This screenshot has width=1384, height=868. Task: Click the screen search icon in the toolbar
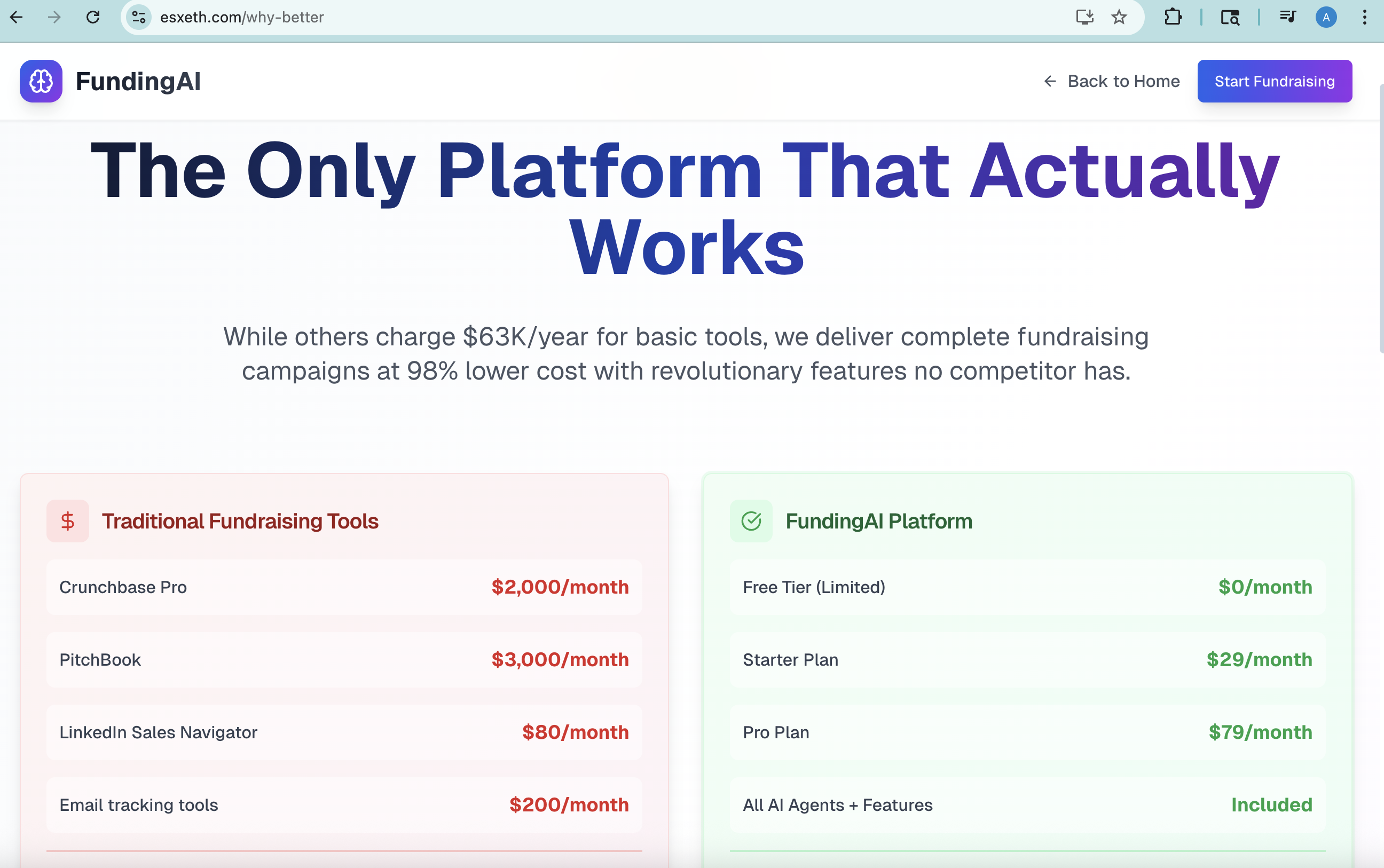point(1230,17)
